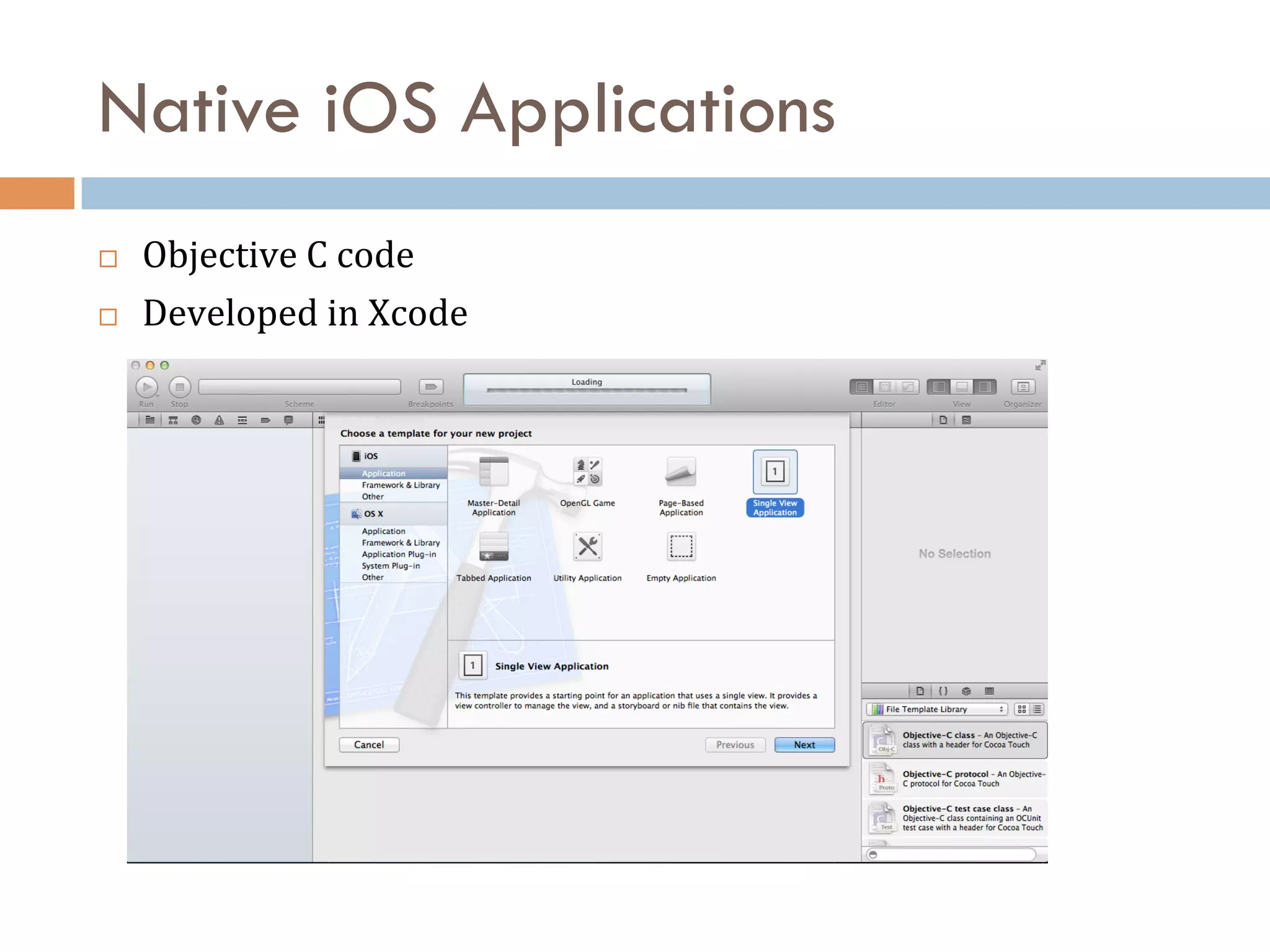Switch library to list view
The height and width of the screenshot is (952, 1270).
[x=1037, y=709]
